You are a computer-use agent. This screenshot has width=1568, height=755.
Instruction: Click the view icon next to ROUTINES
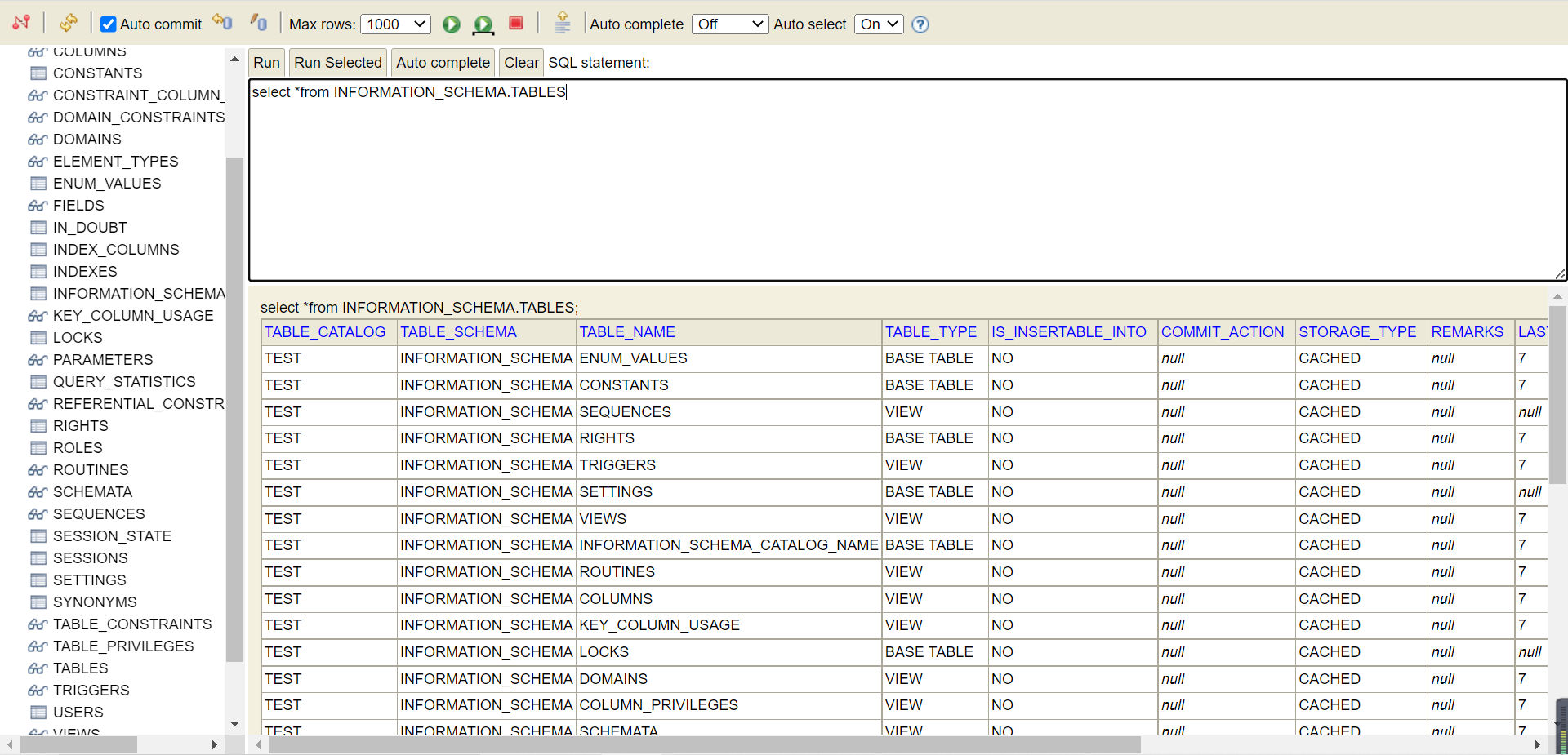tap(38, 470)
